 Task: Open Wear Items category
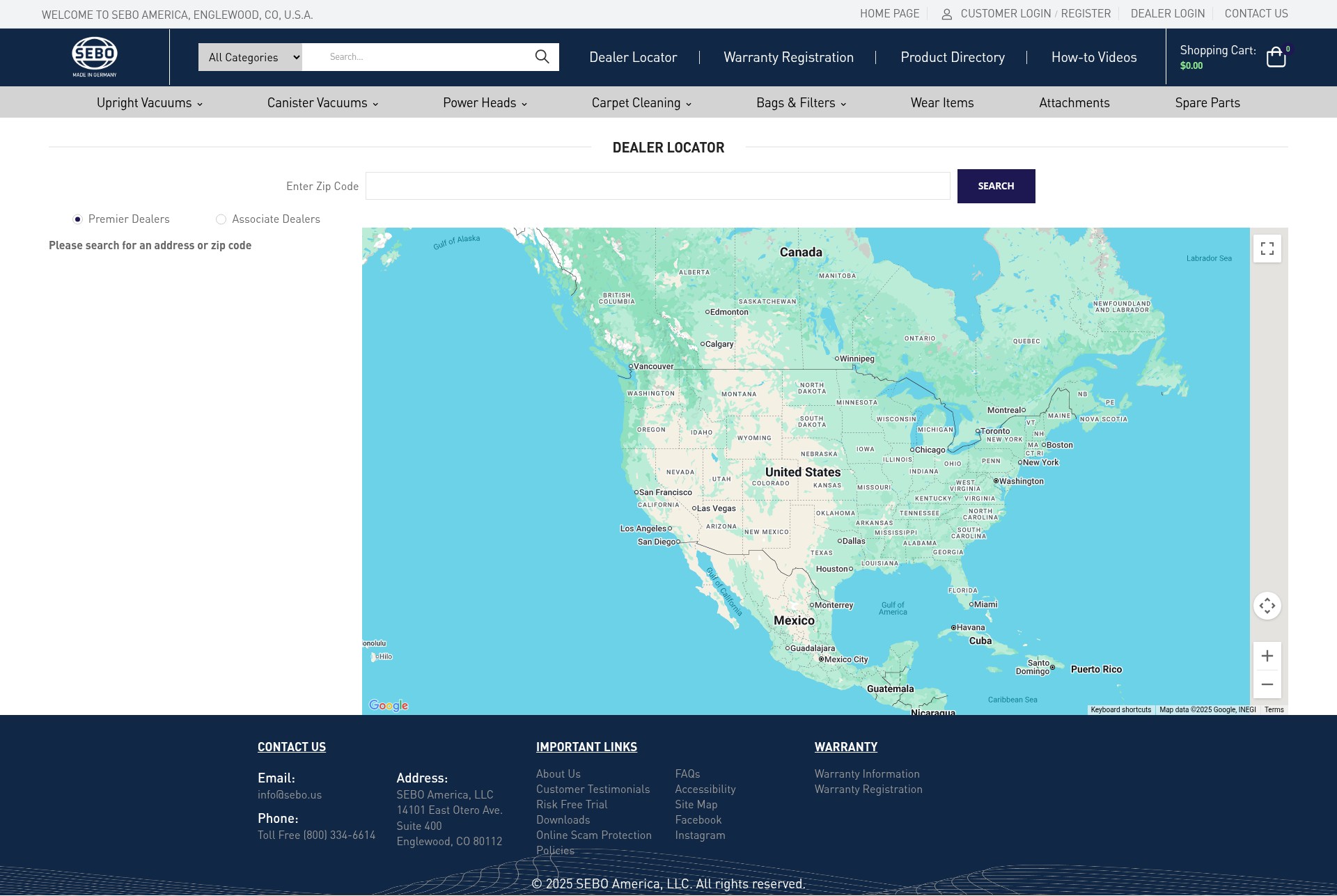pyautogui.click(x=942, y=103)
